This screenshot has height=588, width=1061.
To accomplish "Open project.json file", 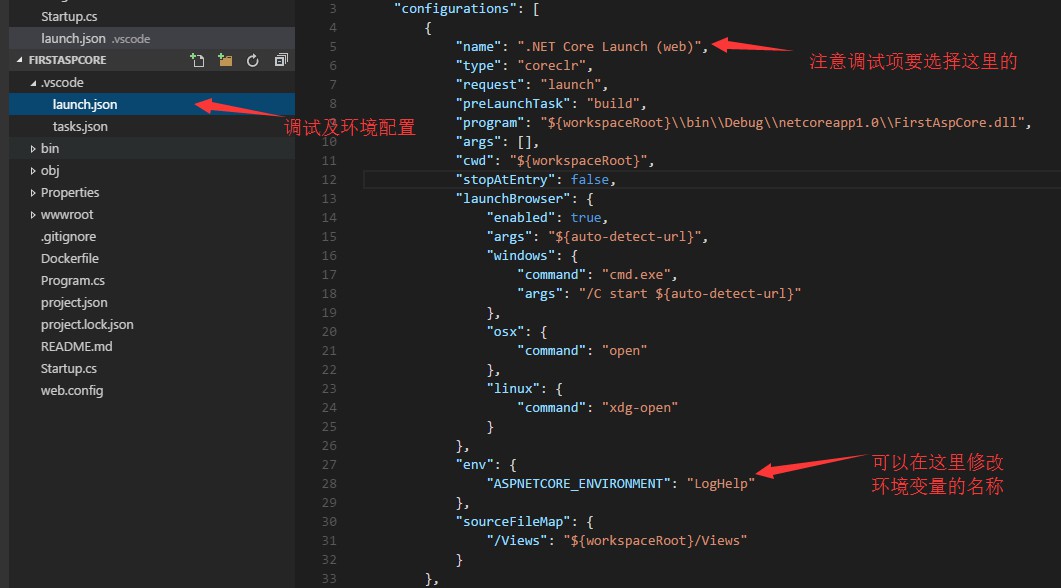I will 74,302.
